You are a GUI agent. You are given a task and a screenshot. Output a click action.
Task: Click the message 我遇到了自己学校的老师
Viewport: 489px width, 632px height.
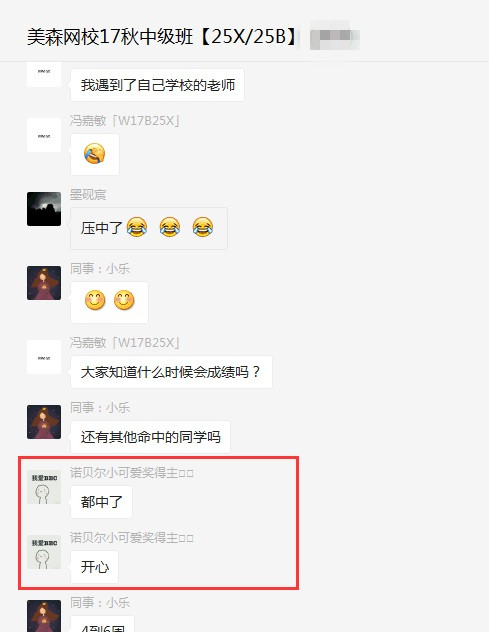(158, 85)
